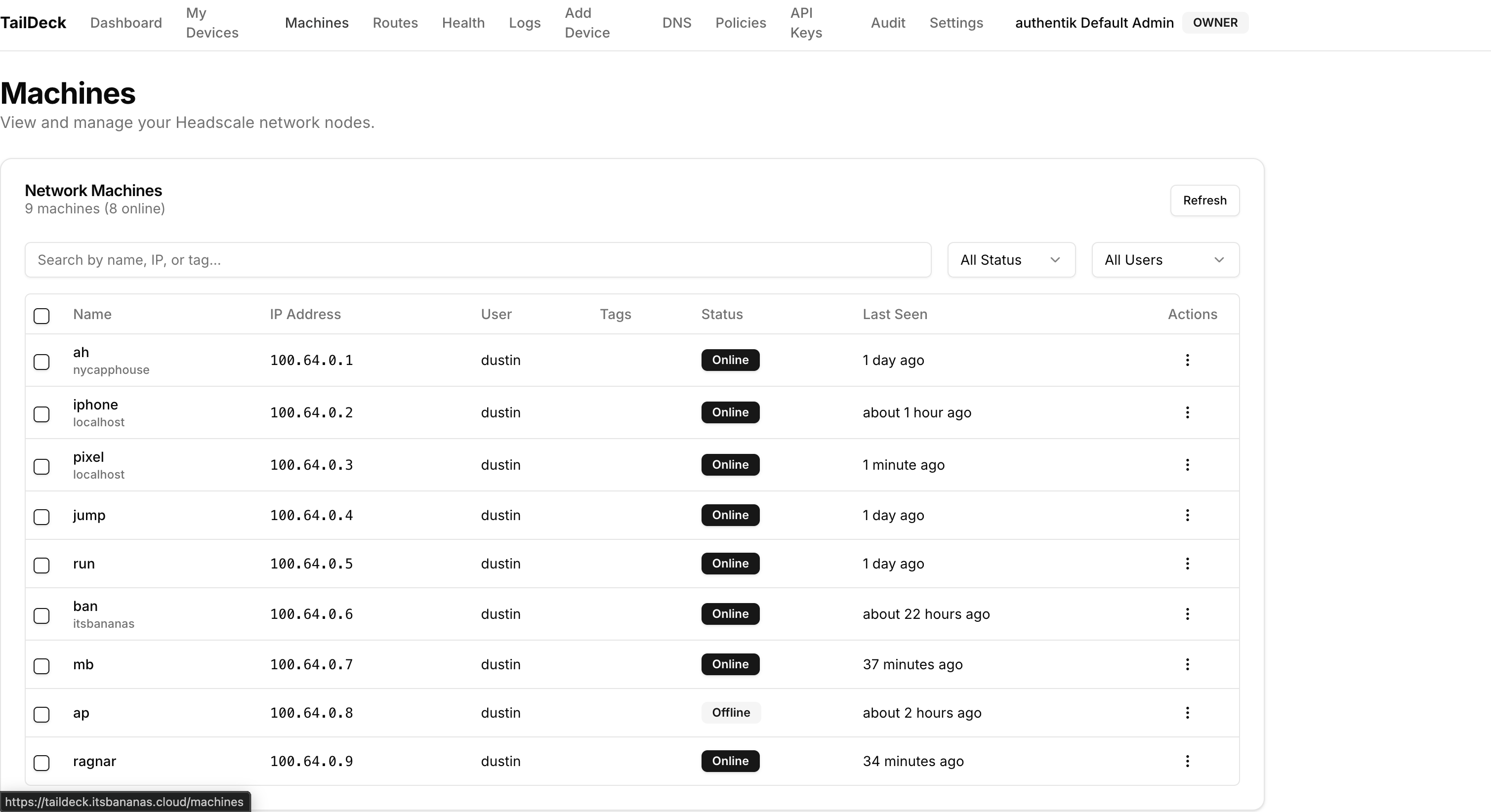Open the All Status filter dropdown

pos(1011,259)
